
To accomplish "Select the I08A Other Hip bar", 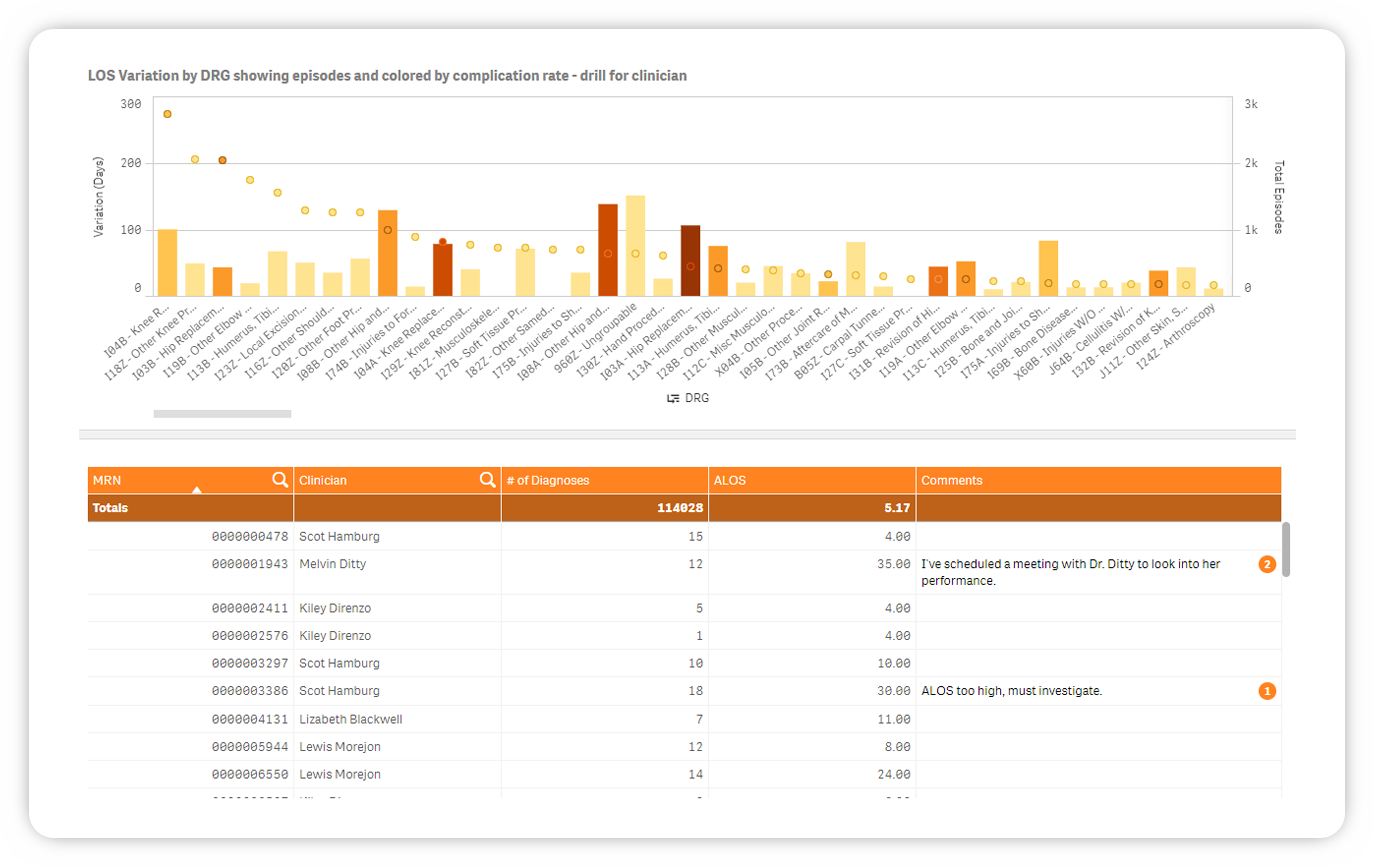I will point(607,250).
